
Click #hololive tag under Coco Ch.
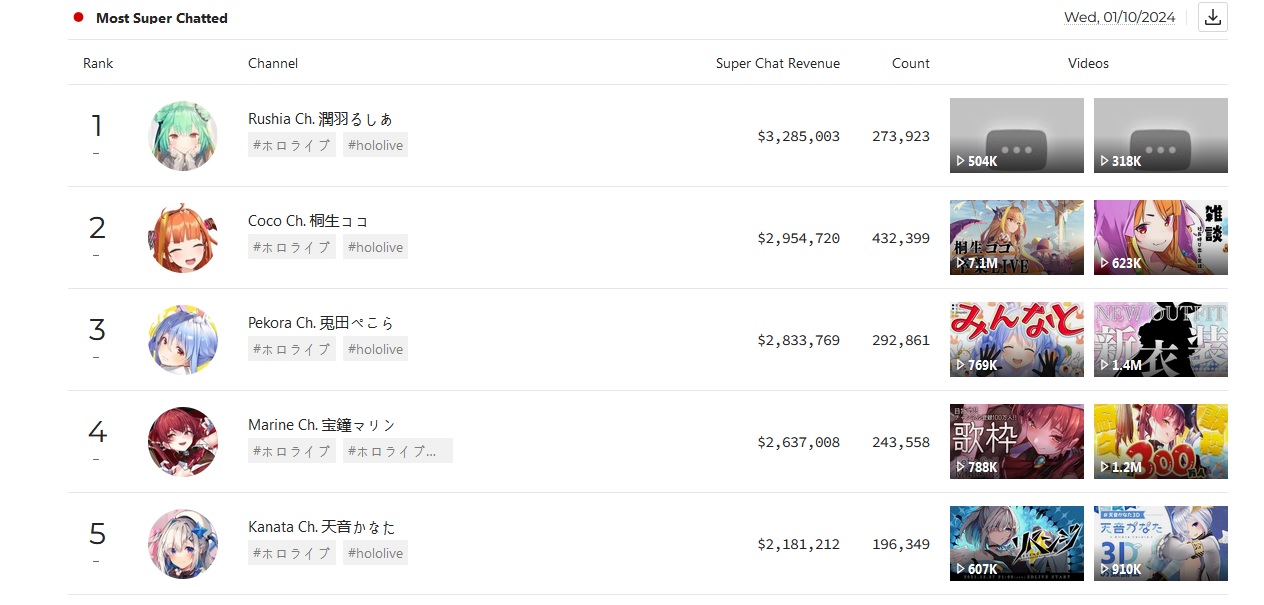(x=375, y=247)
